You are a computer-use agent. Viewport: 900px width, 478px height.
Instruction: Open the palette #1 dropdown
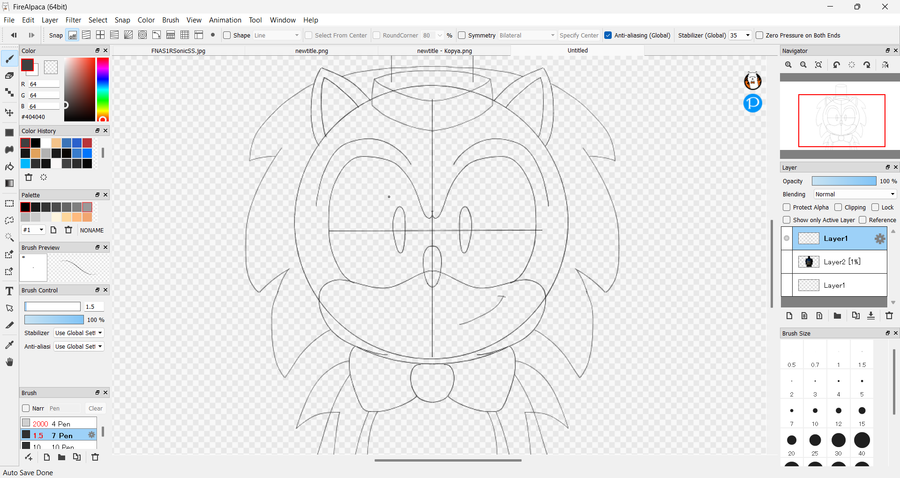pos(33,230)
